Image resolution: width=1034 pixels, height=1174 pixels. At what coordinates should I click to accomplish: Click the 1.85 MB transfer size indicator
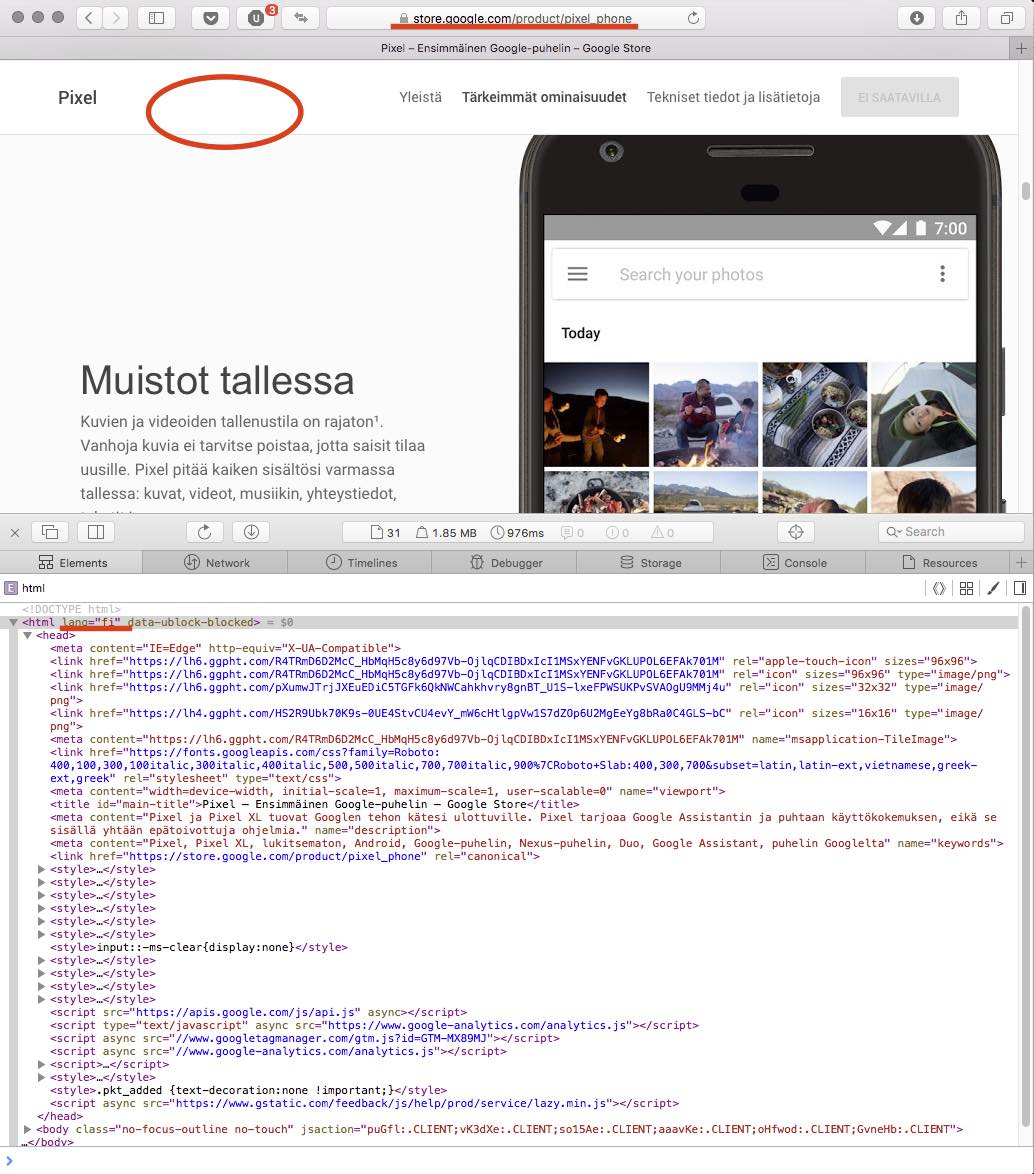coord(446,532)
